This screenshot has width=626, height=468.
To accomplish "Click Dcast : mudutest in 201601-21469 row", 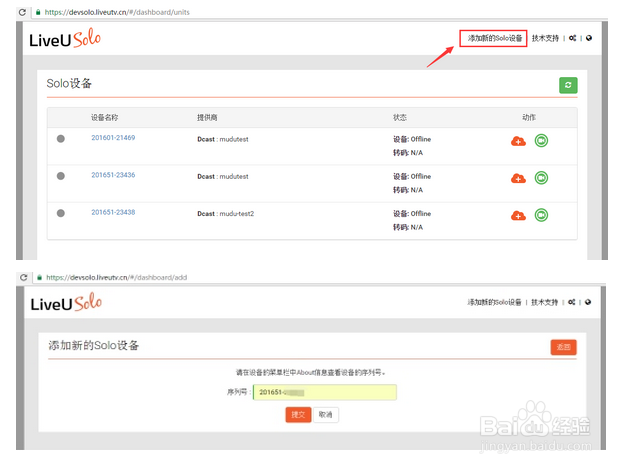I will coord(223,139).
